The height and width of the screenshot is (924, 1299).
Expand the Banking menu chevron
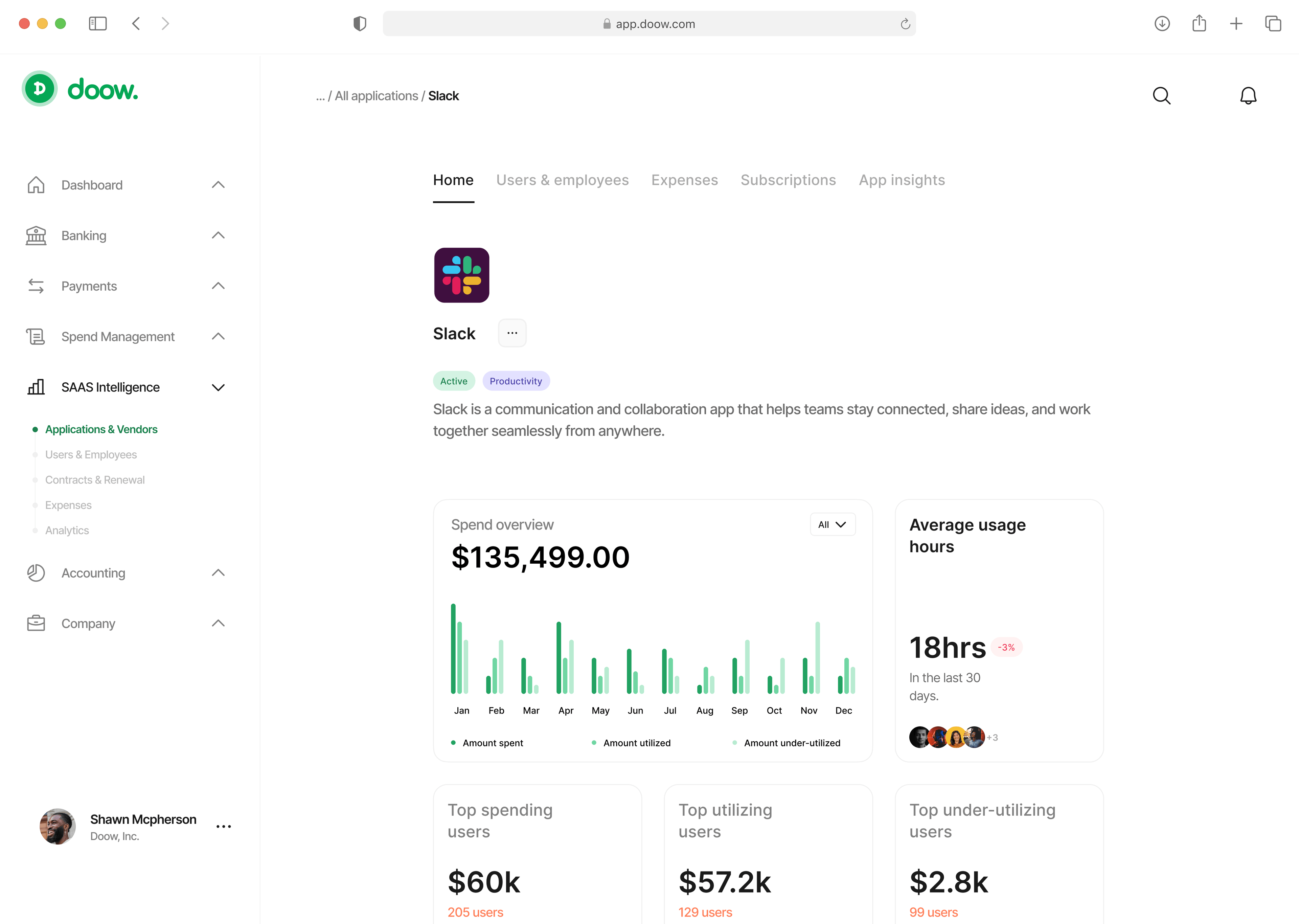tap(219, 235)
